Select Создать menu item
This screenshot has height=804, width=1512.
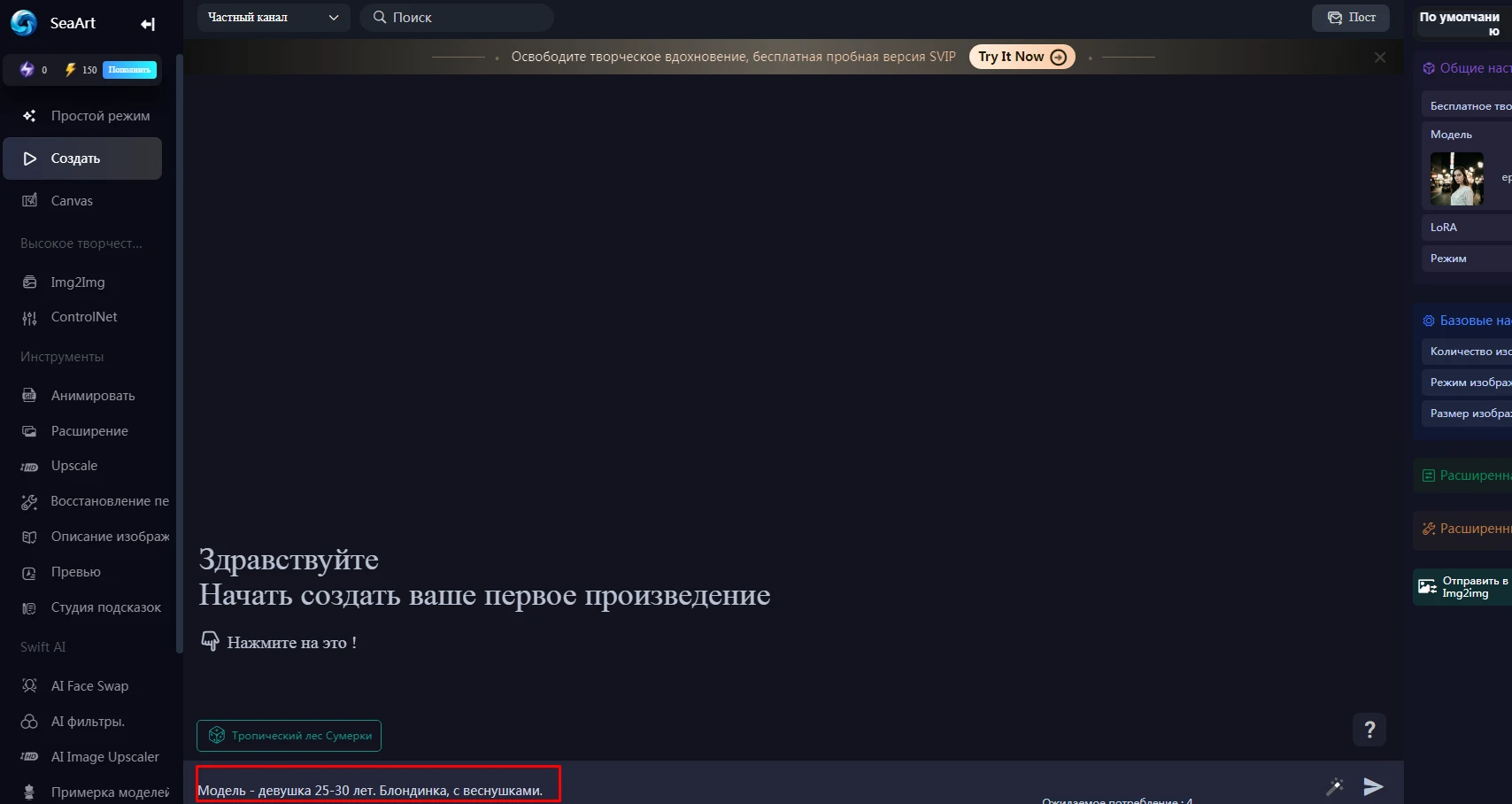click(x=83, y=158)
